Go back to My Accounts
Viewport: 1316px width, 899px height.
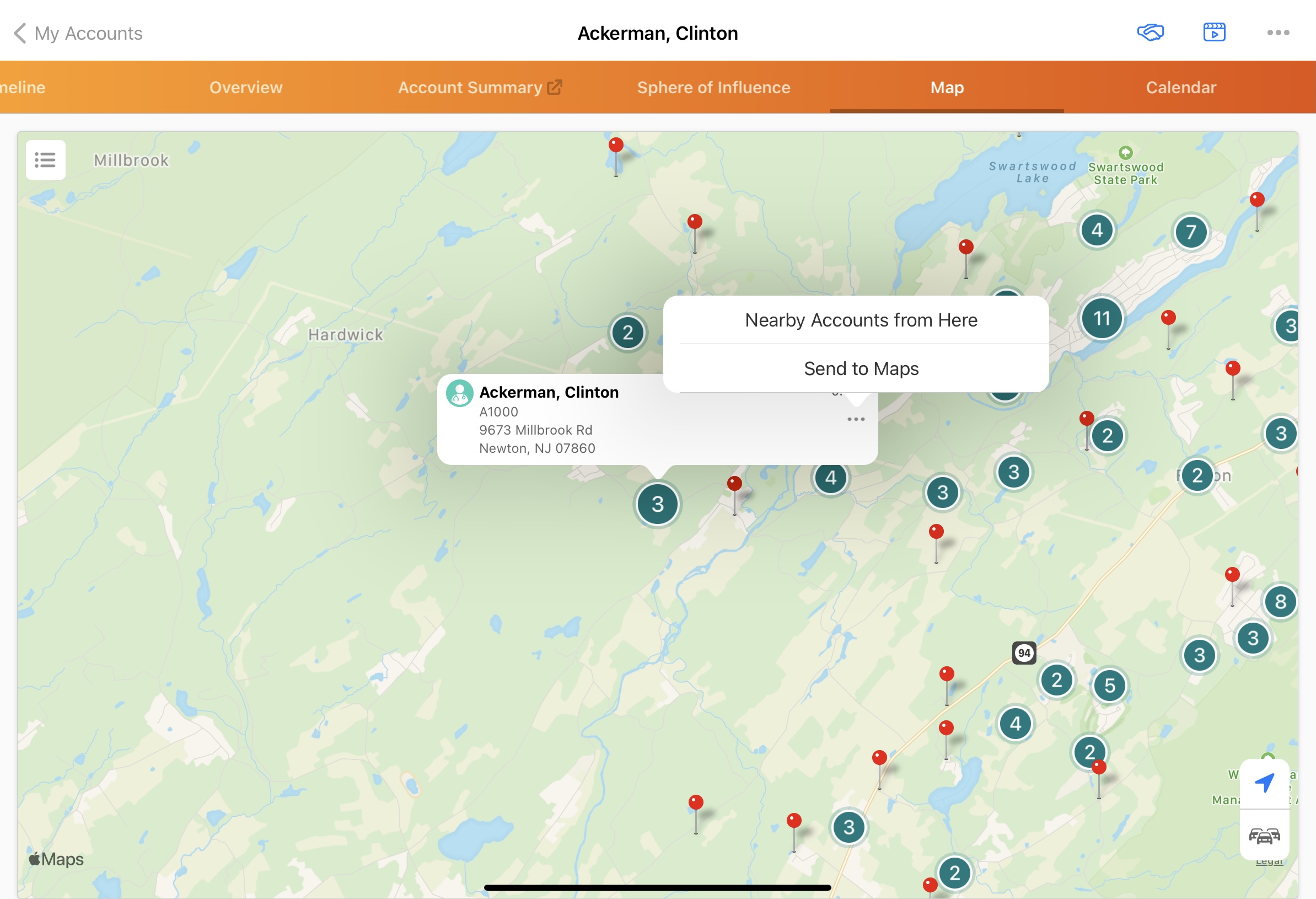click(78, 34)
